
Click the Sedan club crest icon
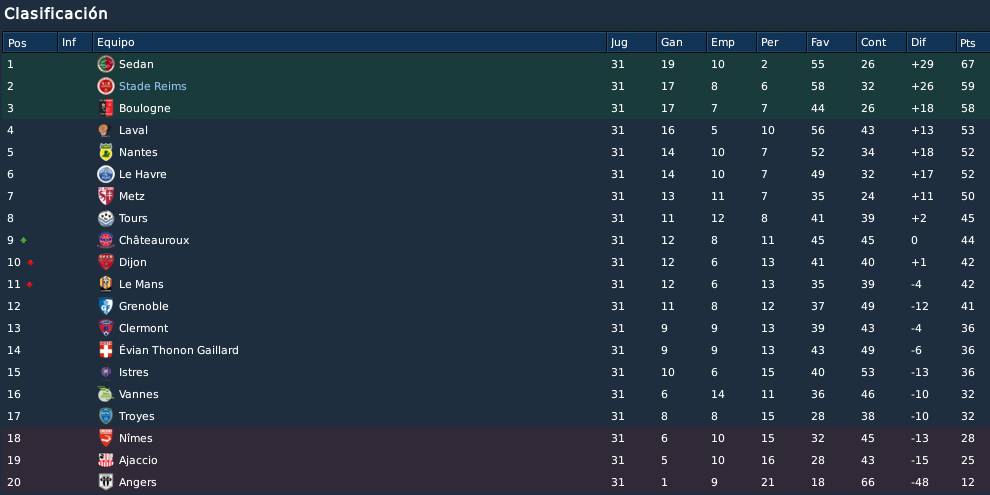coord(105,64)
